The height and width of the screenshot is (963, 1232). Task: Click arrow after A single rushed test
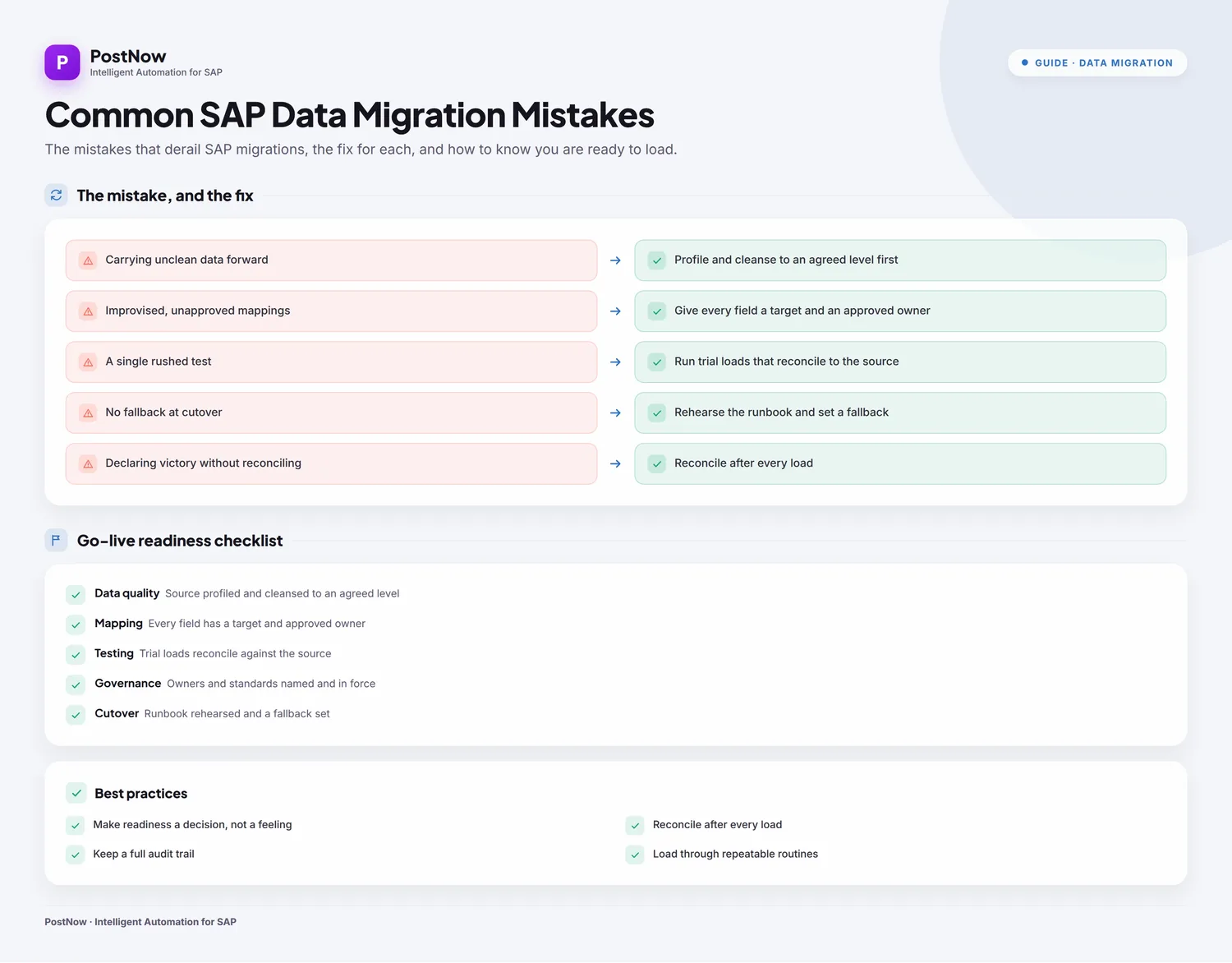[615, 362]
